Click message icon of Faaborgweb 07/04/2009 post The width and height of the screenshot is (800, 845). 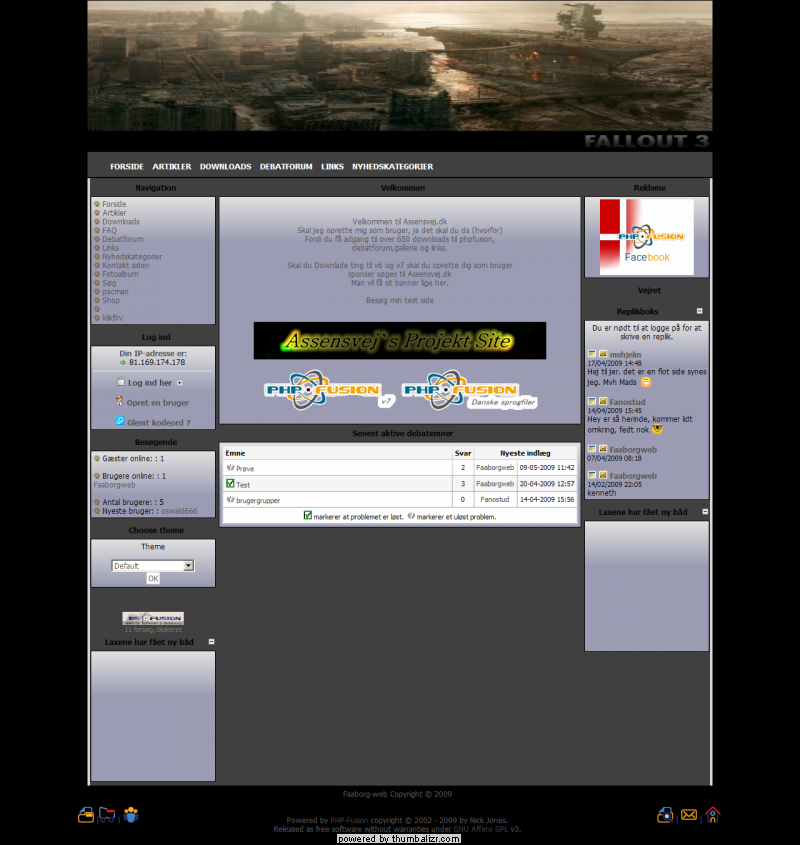pyautogui.click(x=603, y=449)
